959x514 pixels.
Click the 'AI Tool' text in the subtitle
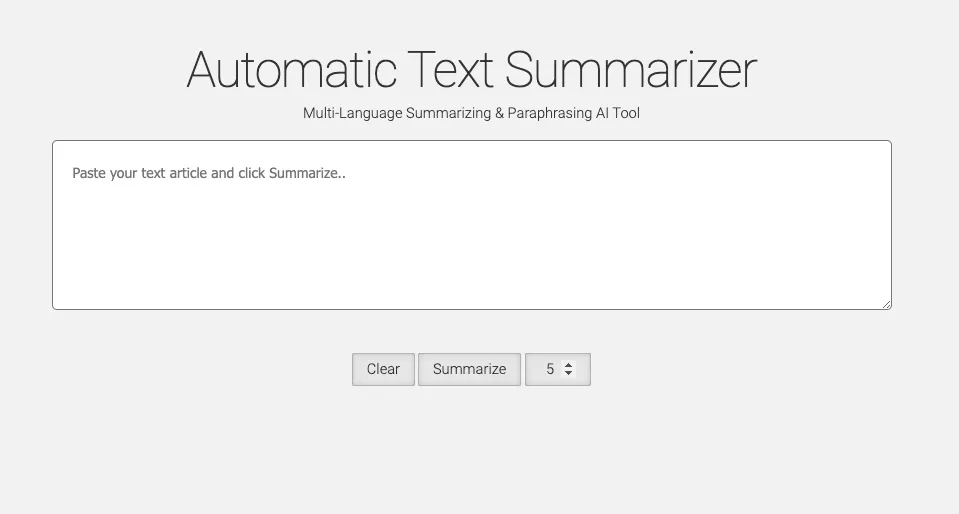coord(617,113)
